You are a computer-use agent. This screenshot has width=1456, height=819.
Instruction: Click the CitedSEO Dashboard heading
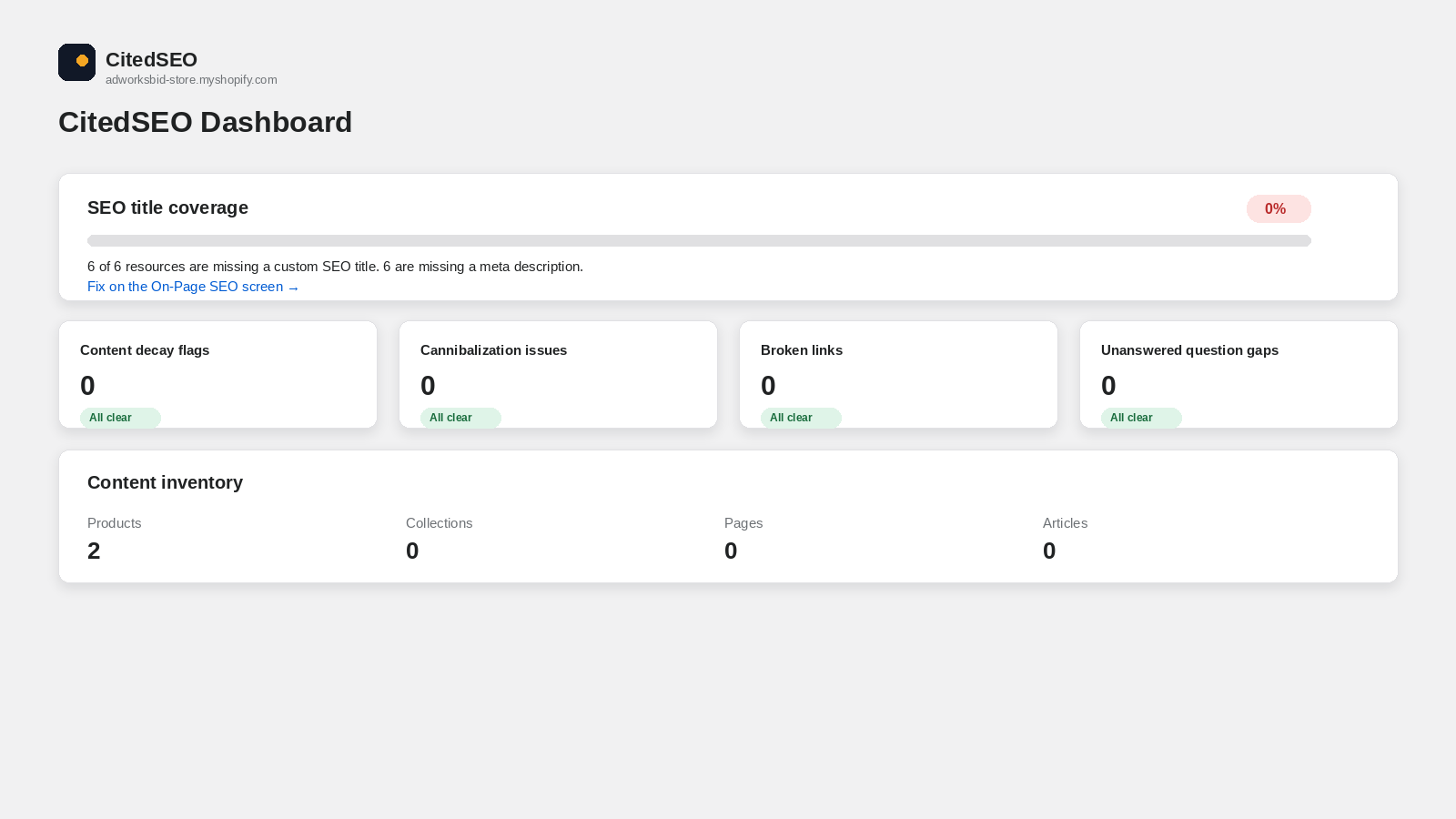tap(205, 122)
